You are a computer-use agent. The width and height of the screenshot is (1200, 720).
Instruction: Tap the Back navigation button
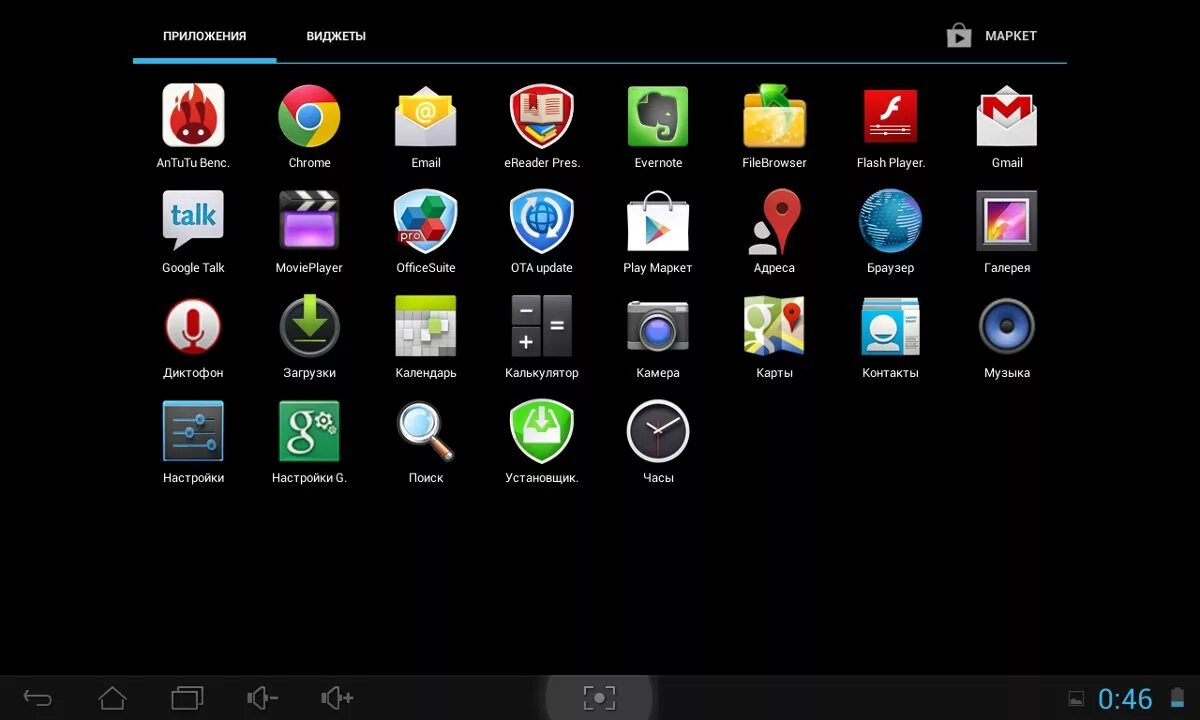tap(38, 697)
